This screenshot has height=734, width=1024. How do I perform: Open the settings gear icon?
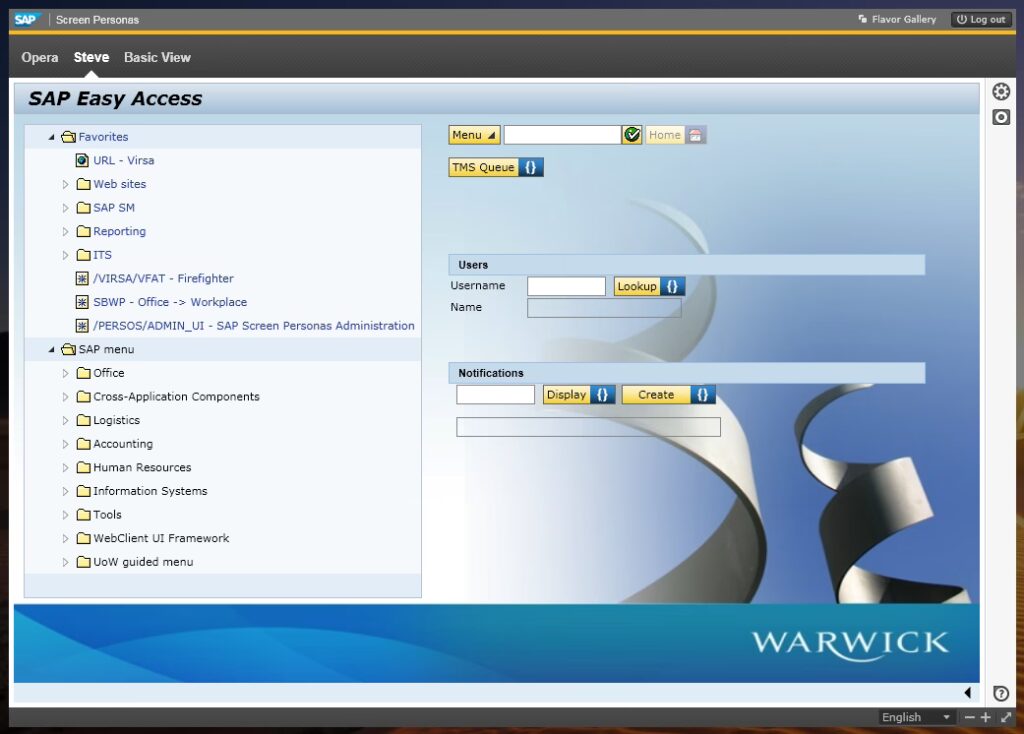[1001, 92]
